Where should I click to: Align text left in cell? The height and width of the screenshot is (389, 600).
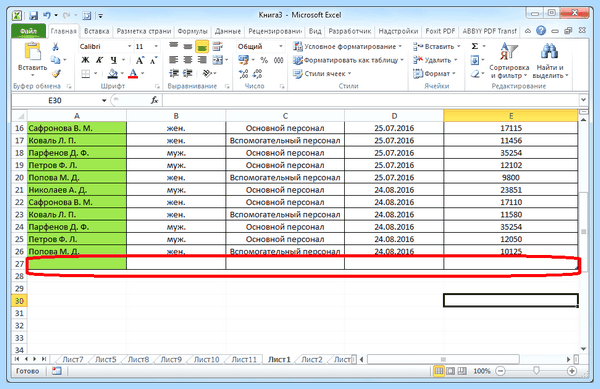point(174,60)
